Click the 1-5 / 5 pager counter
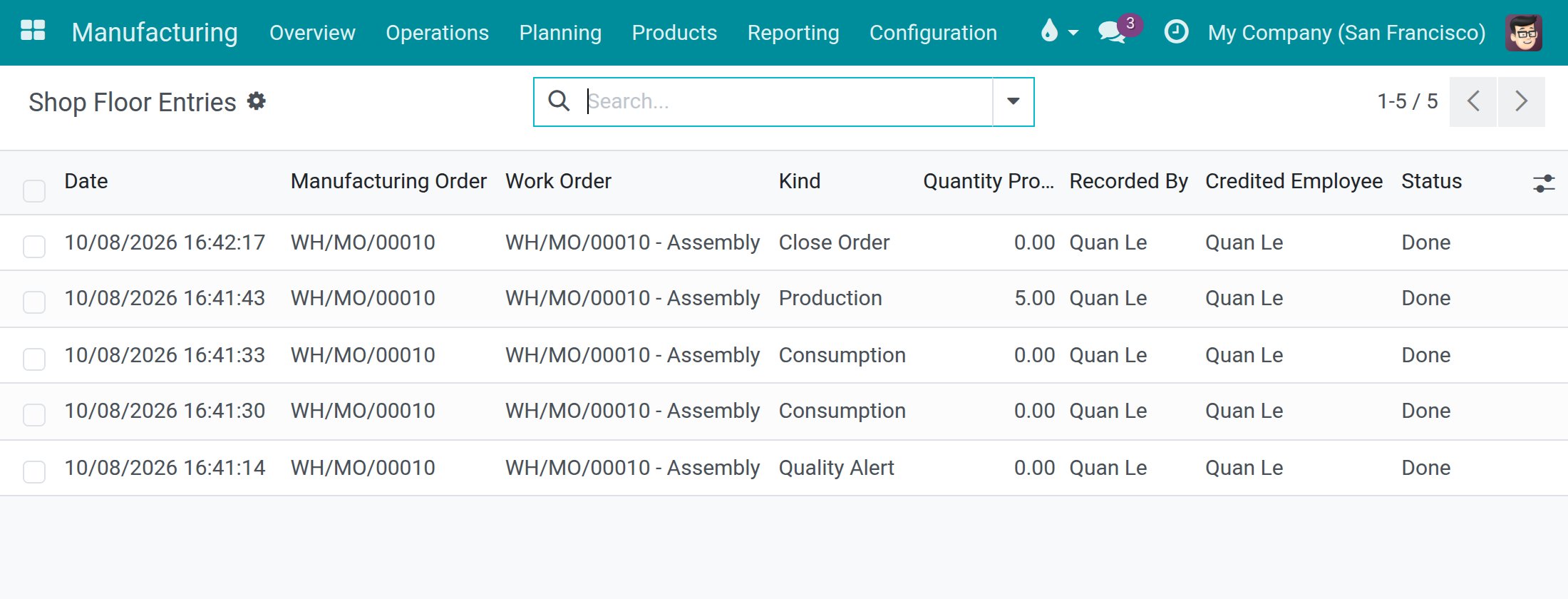 [x=1408, y=101]
